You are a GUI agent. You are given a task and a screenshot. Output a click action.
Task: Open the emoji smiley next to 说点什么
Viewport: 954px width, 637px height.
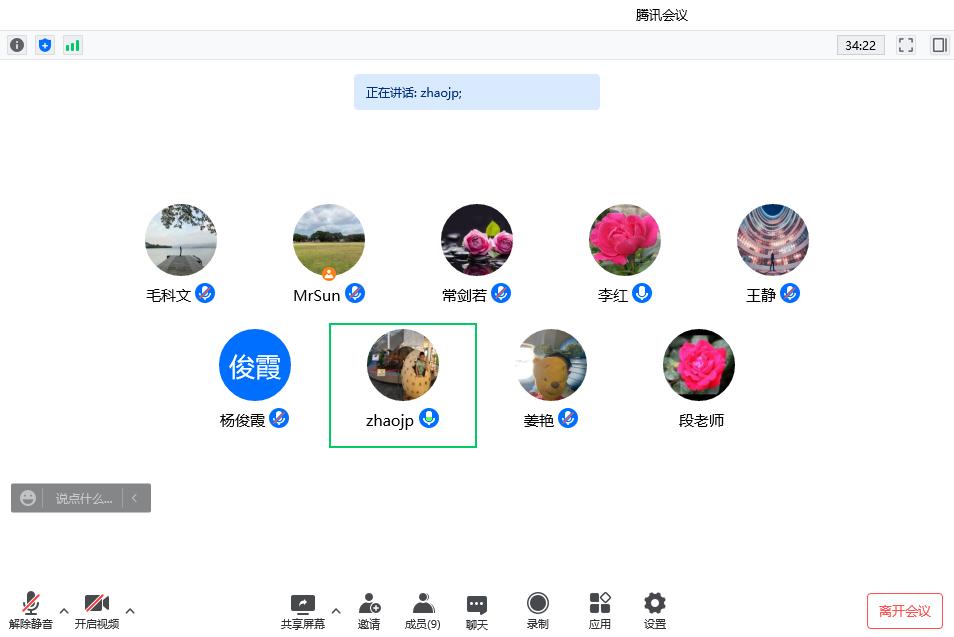tap(27, 497)
